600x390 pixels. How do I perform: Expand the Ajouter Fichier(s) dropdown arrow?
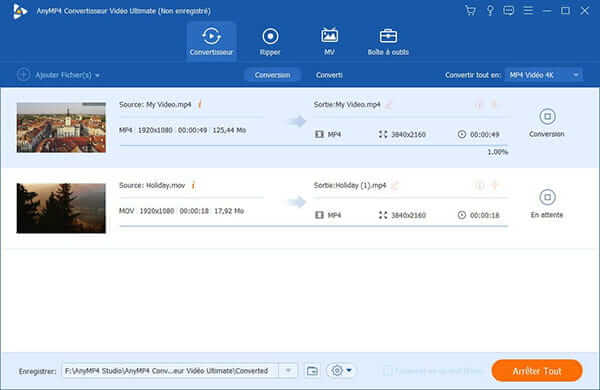tap(97, 75)
